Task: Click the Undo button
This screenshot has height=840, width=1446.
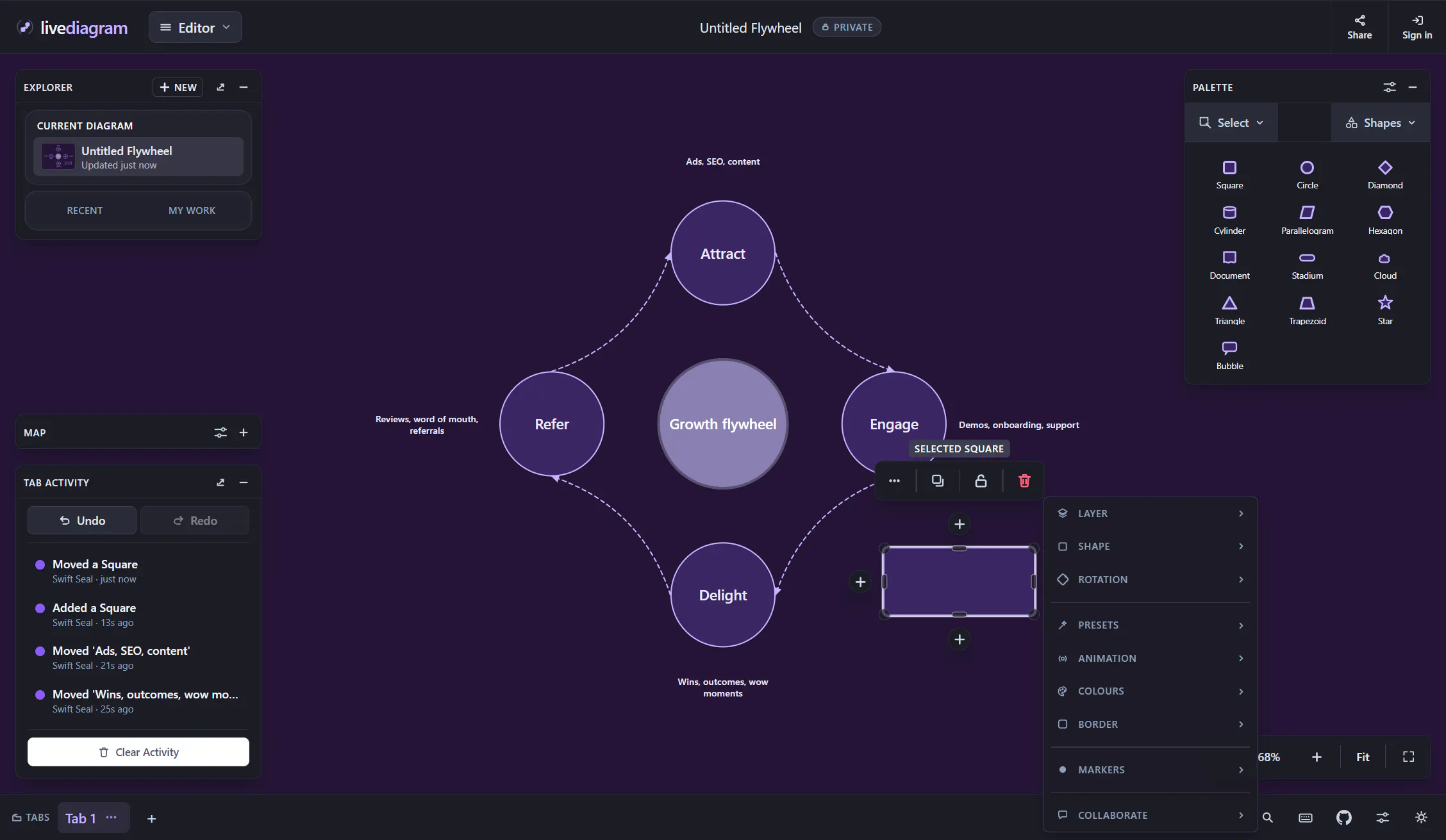Action: pyautogui.click(x=82, y=520)
